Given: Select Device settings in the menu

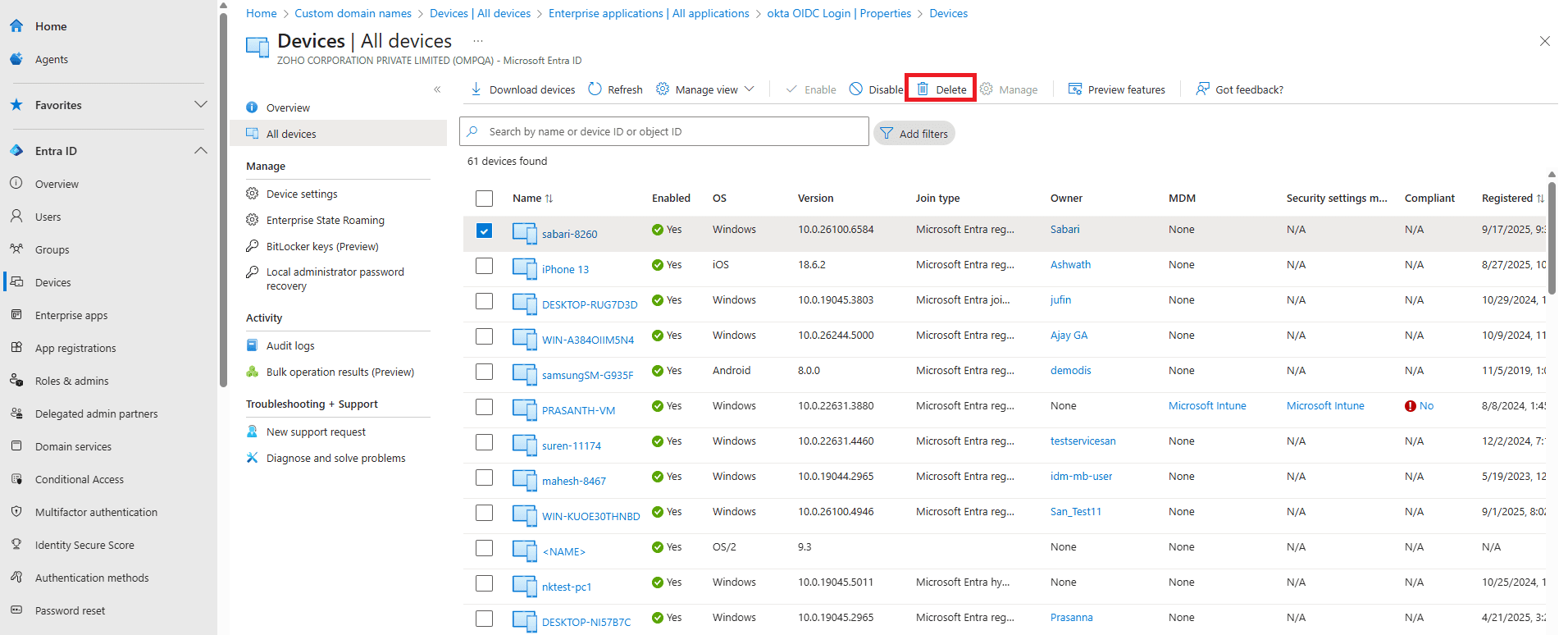Looking at the screenshot, I should click(302, 194).
